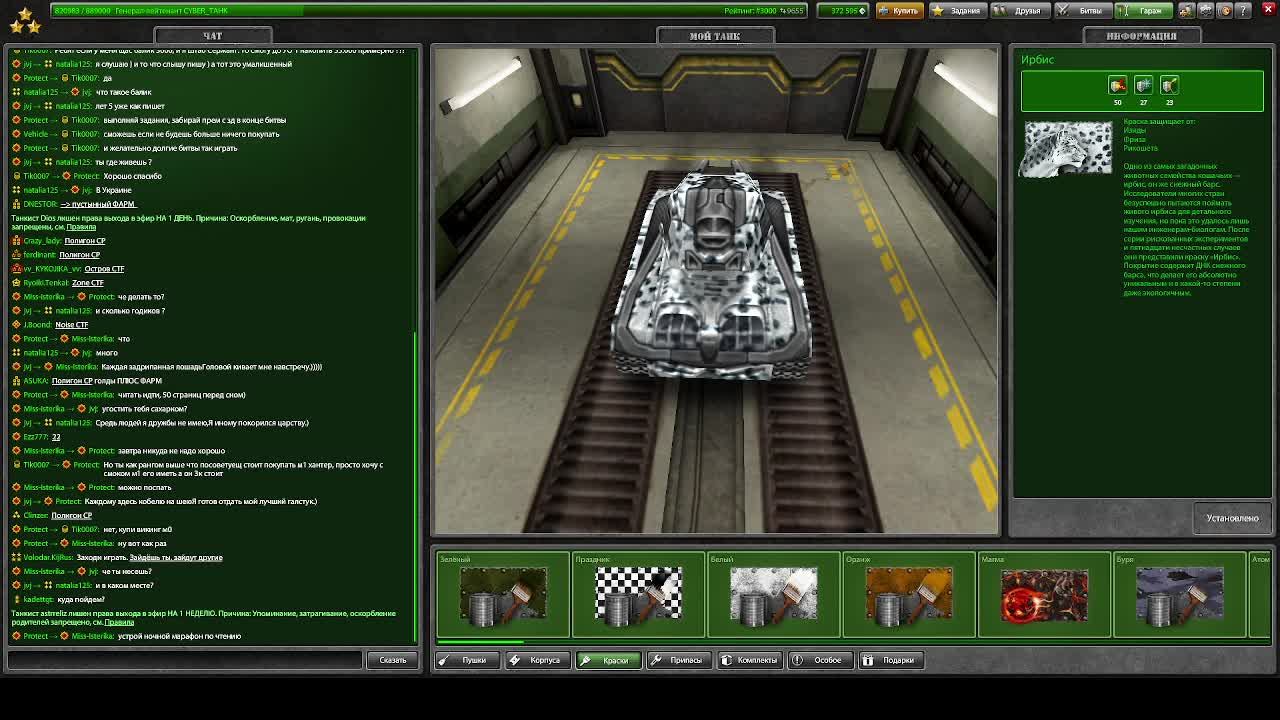Select the Буря paint
Screen dimensions: 1280x720
click(1180, 595)
